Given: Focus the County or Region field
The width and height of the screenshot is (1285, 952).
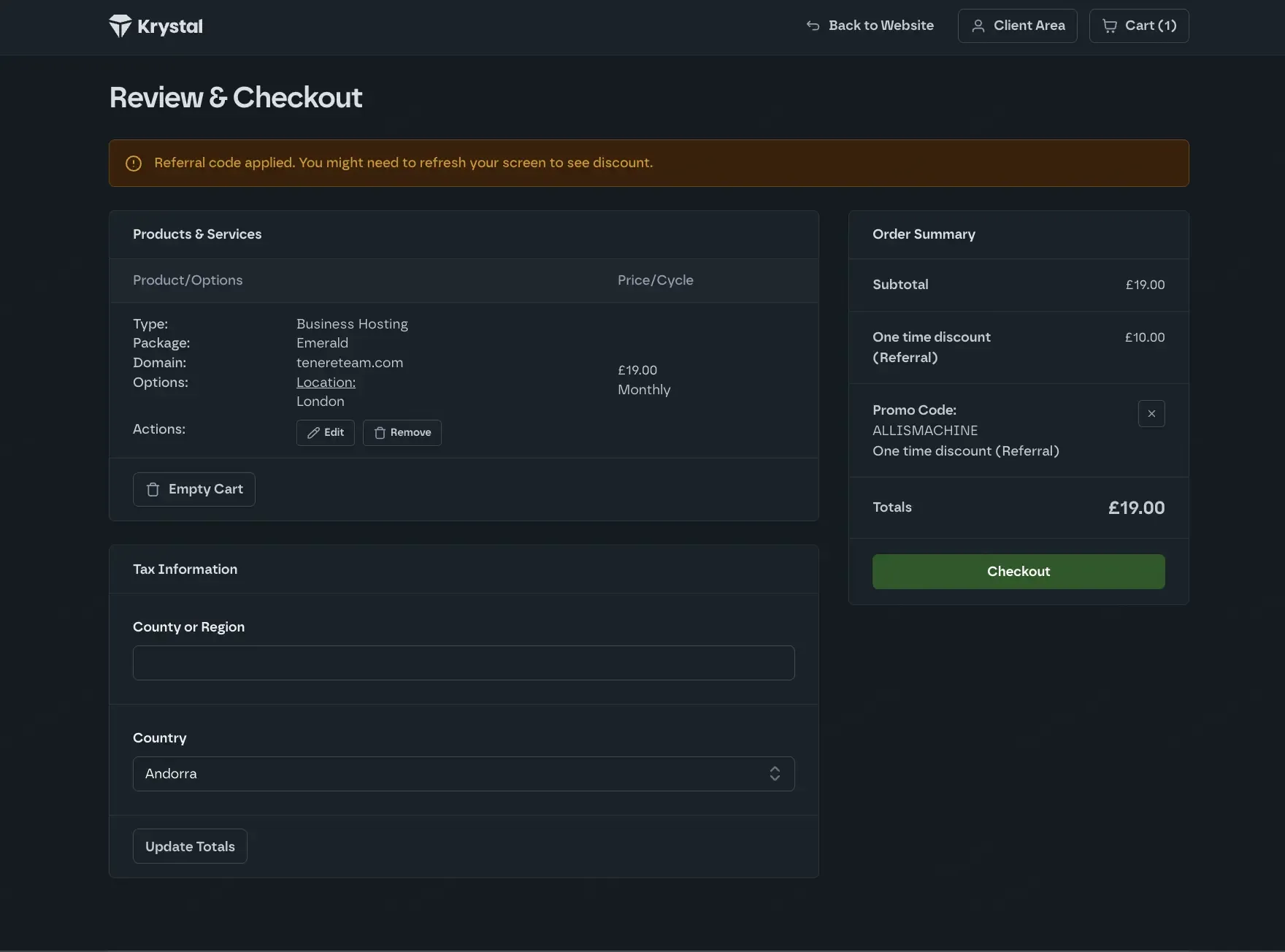Looking at the screenshot, I should pyautogui.click(x=464, y=663).
